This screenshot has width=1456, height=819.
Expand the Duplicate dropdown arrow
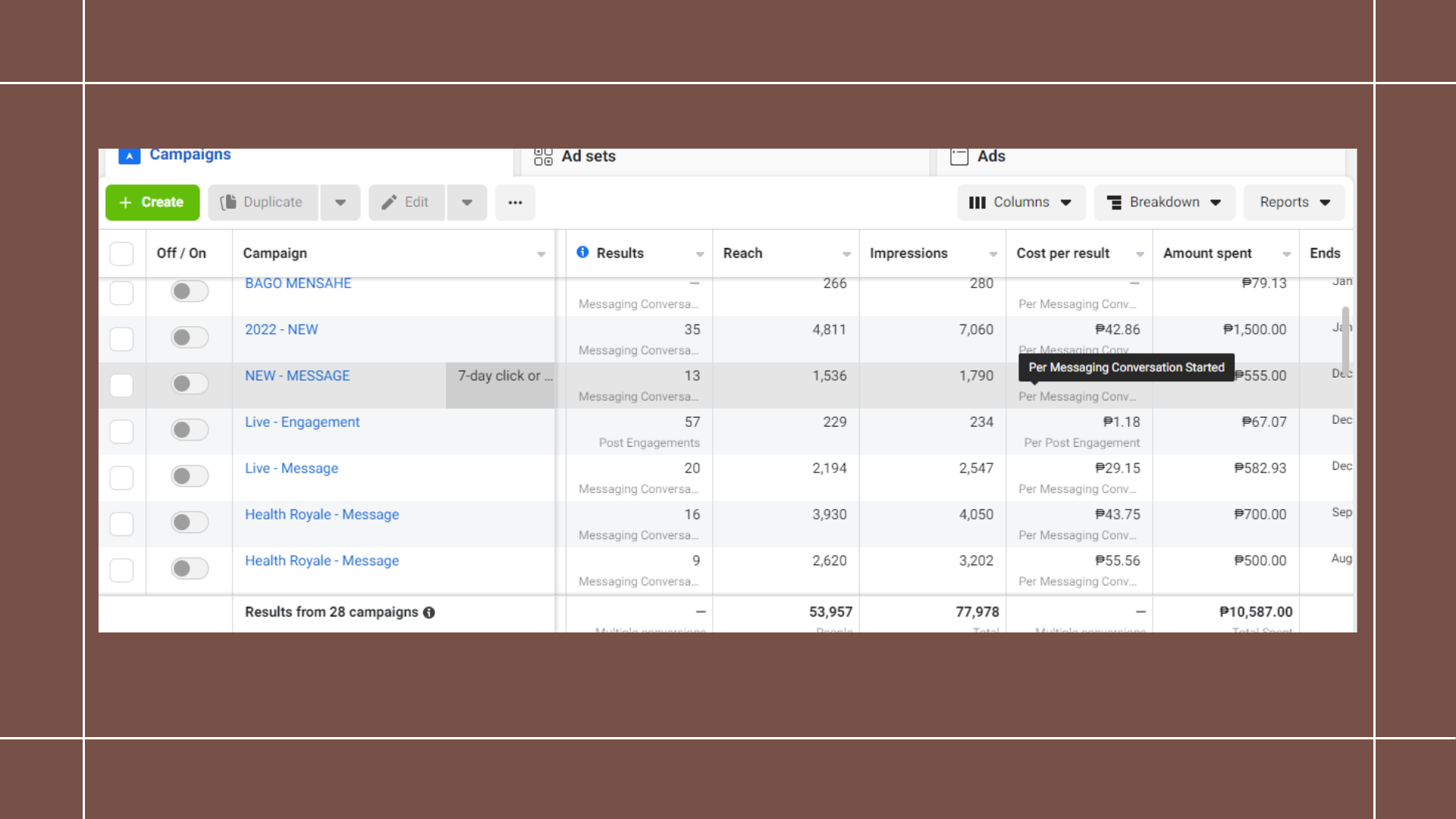pos(340,202)
